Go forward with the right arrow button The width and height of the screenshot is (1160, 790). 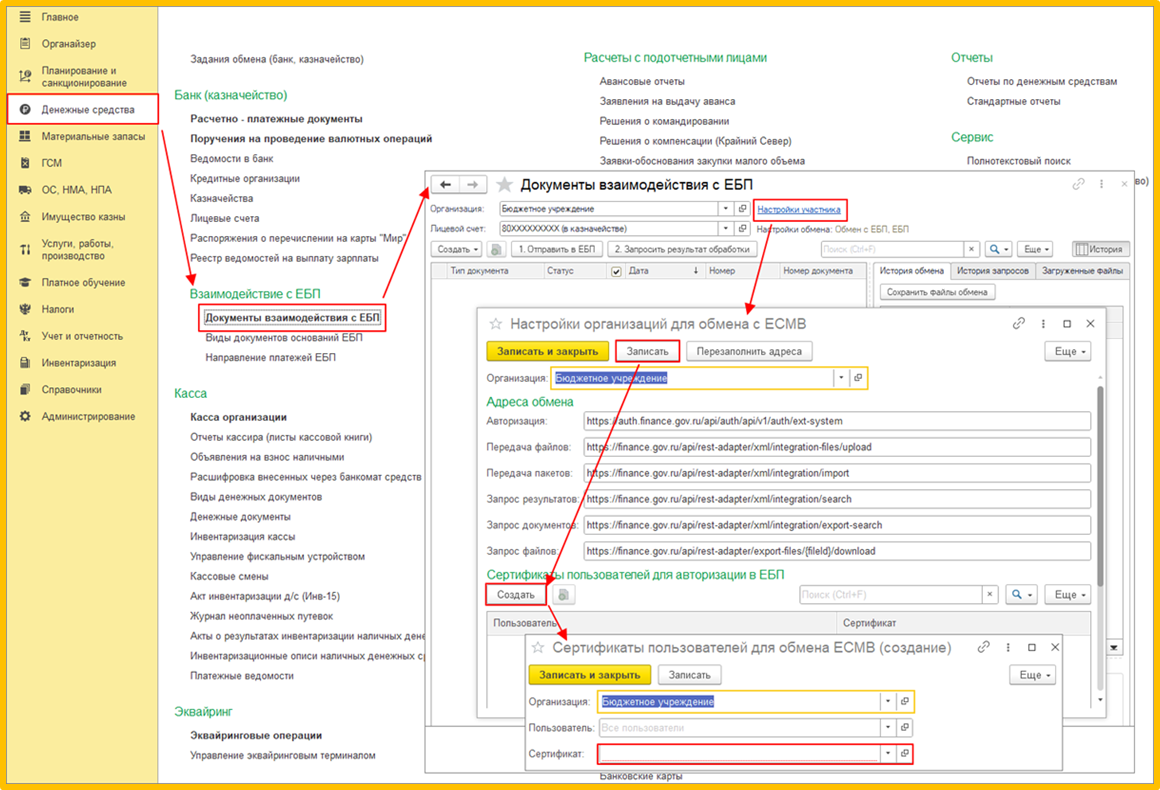(473, 184)
